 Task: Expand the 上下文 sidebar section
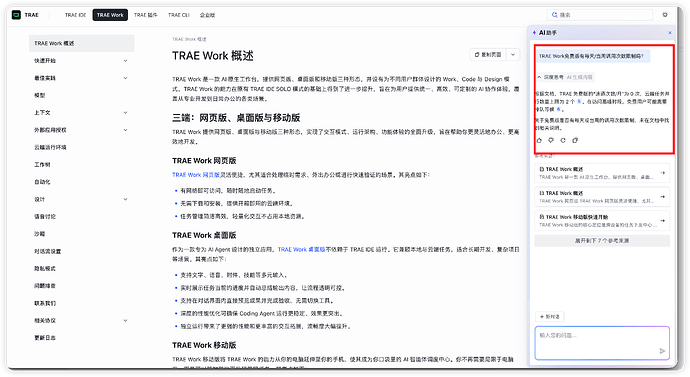point(125,113)
